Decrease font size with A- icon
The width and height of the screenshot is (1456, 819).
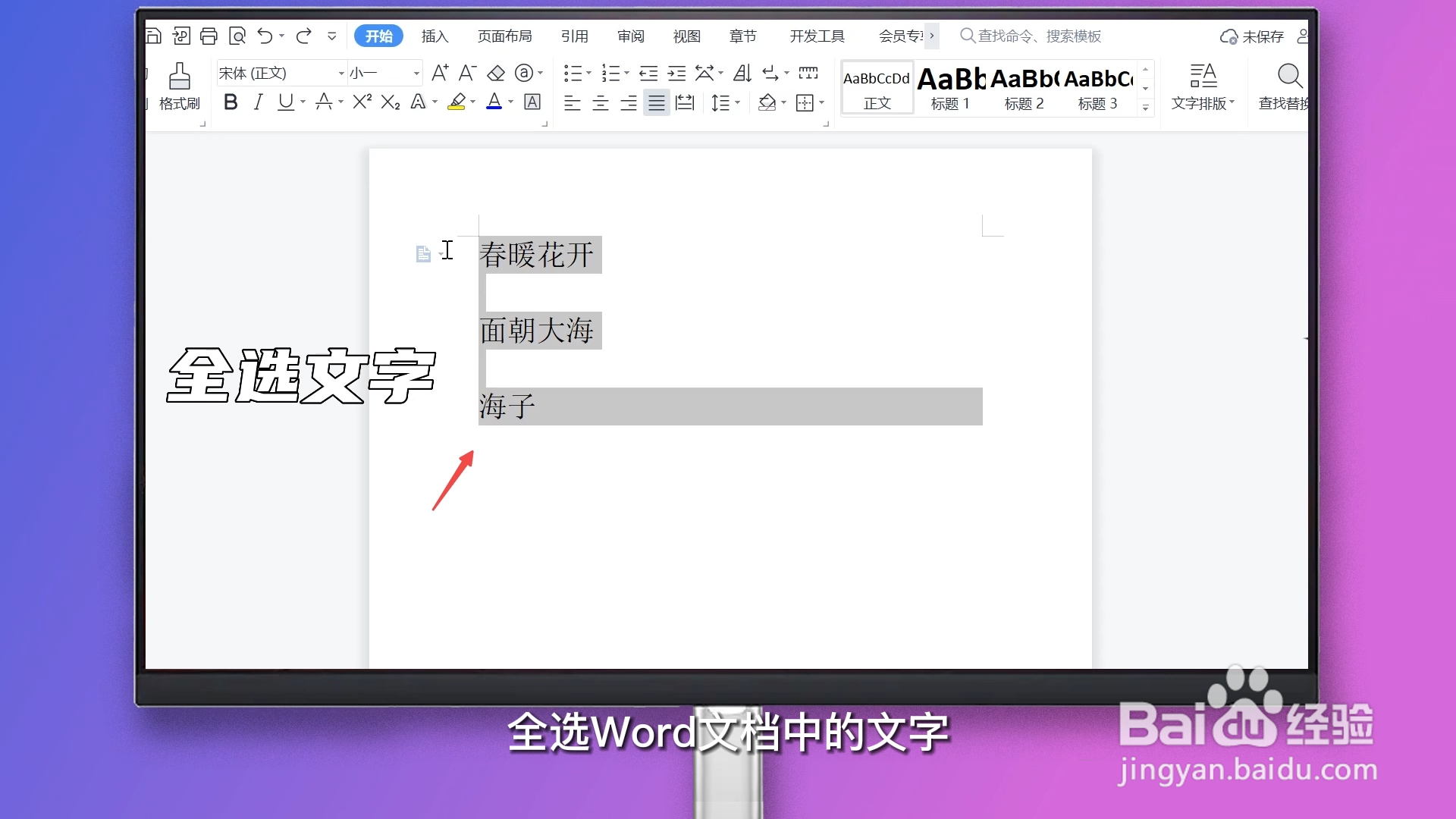point(467,73)
